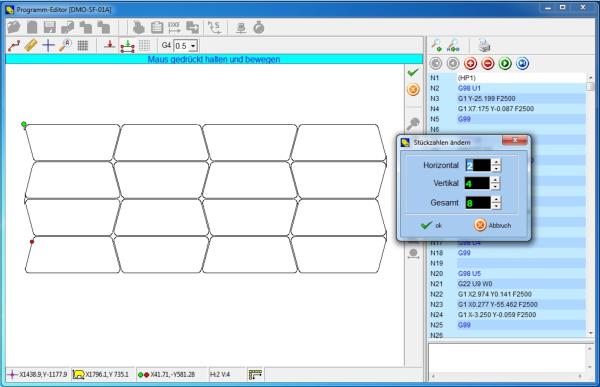This screenshot has width=600, height=387.
Task: Decrease the Vertikal count with down arrow
Action: [496, 186]
